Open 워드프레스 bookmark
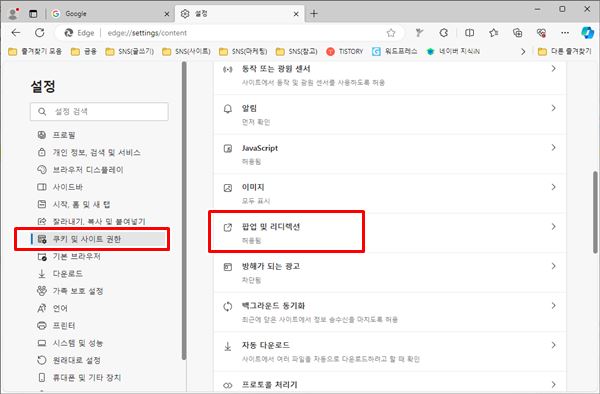Viewport: 600px width, 394px height. [x=395, y=52]
